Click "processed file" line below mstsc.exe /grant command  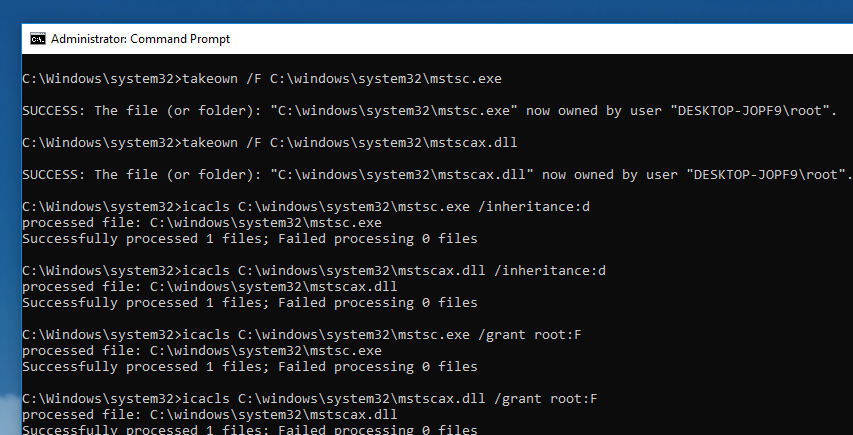202,351
